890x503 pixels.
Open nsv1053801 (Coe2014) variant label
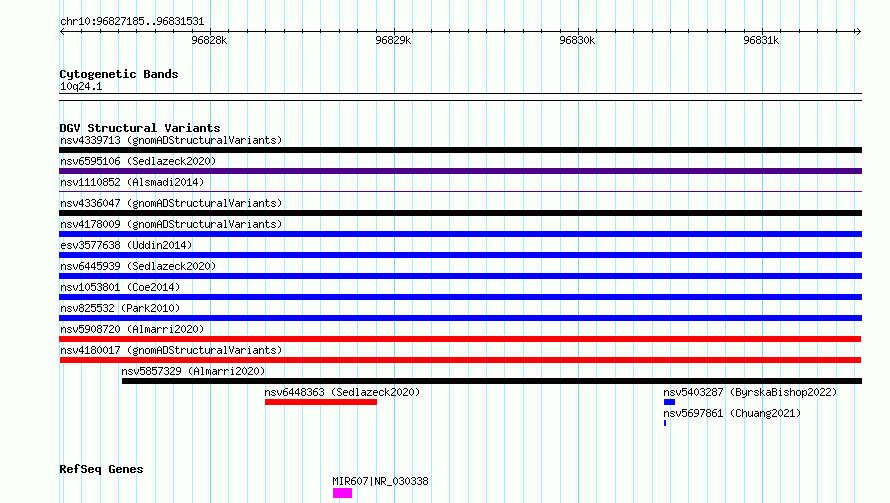point(120,287)
